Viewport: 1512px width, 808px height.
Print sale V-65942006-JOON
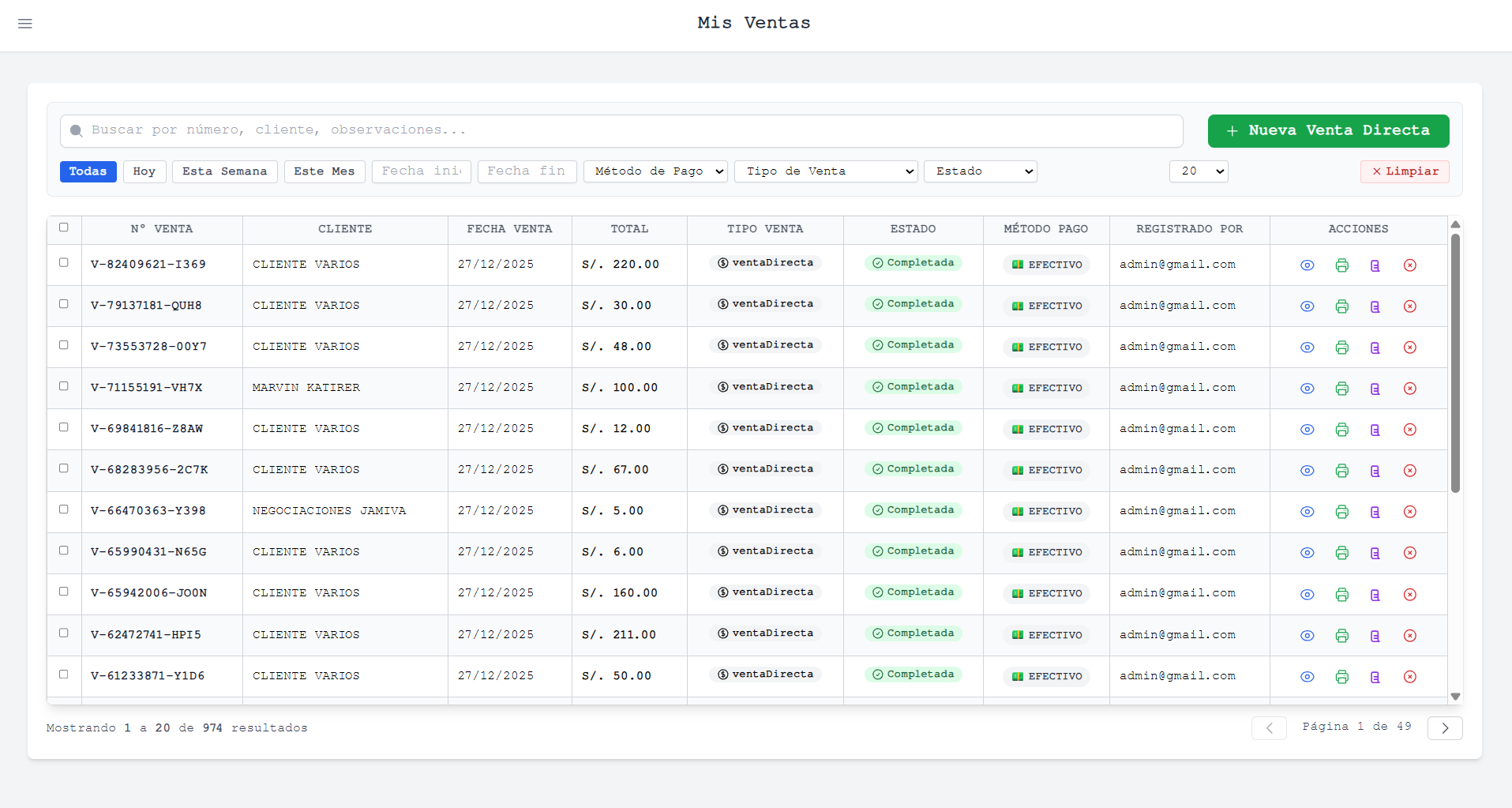coord(1342,595)
